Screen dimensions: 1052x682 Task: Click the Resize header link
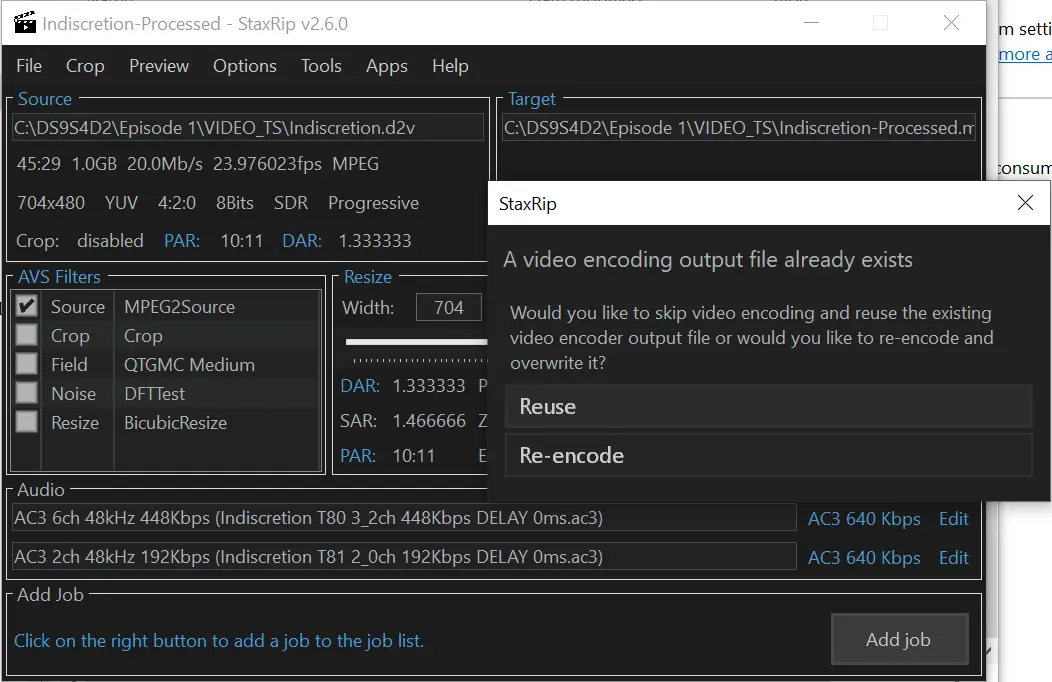pyautogui.click(x=368, y=277)
